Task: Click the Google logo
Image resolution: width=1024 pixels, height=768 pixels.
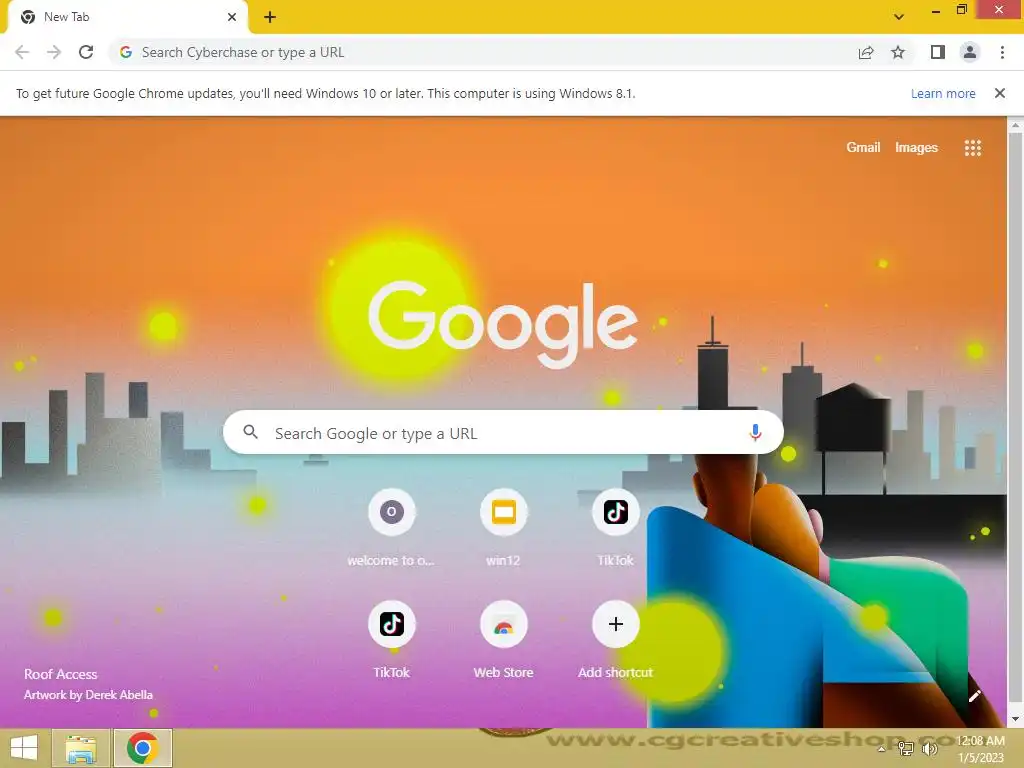Action: (503, 325)
